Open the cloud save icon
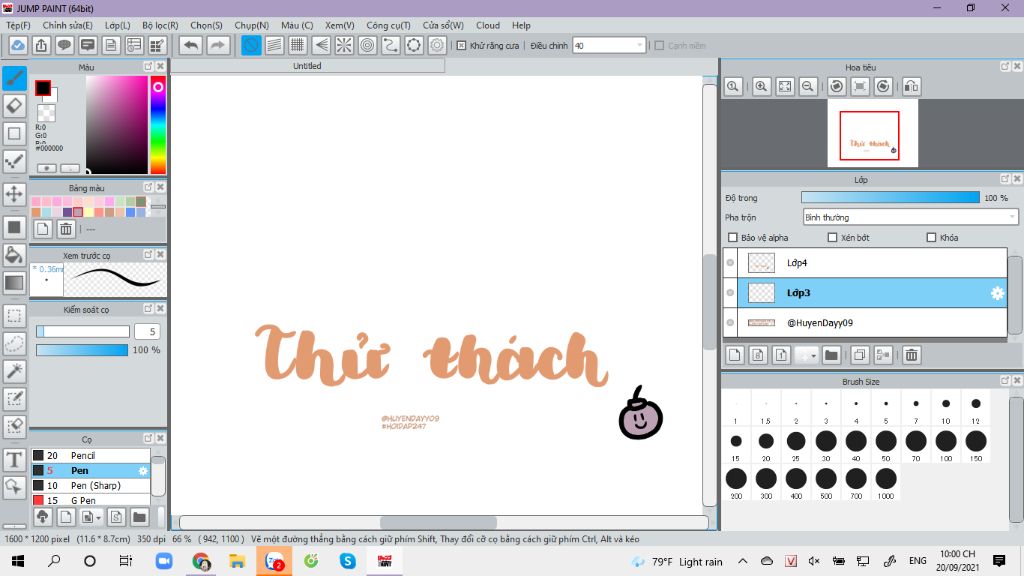Viewport: 1024px width, 576px height. [x=18, y=46]
